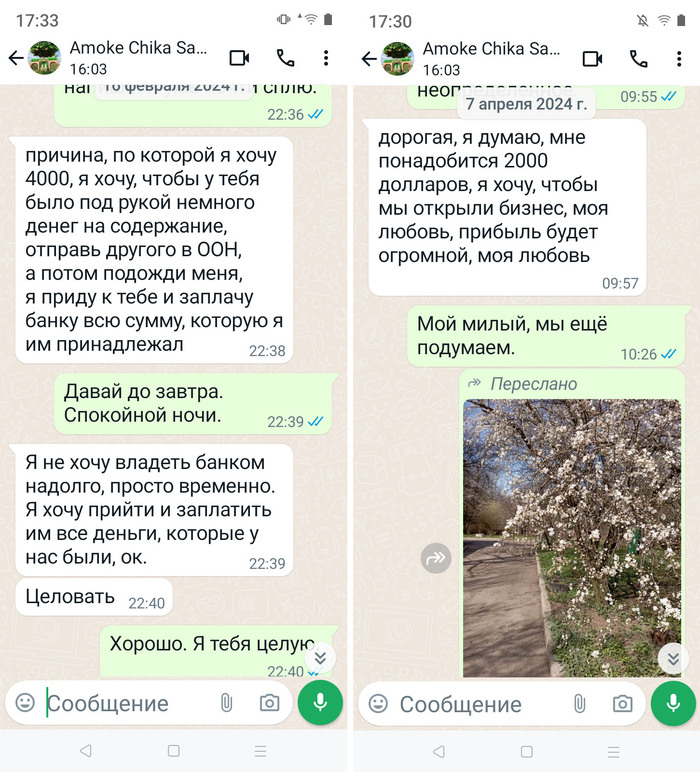Tap Android home button under right chat

[527, 751]
